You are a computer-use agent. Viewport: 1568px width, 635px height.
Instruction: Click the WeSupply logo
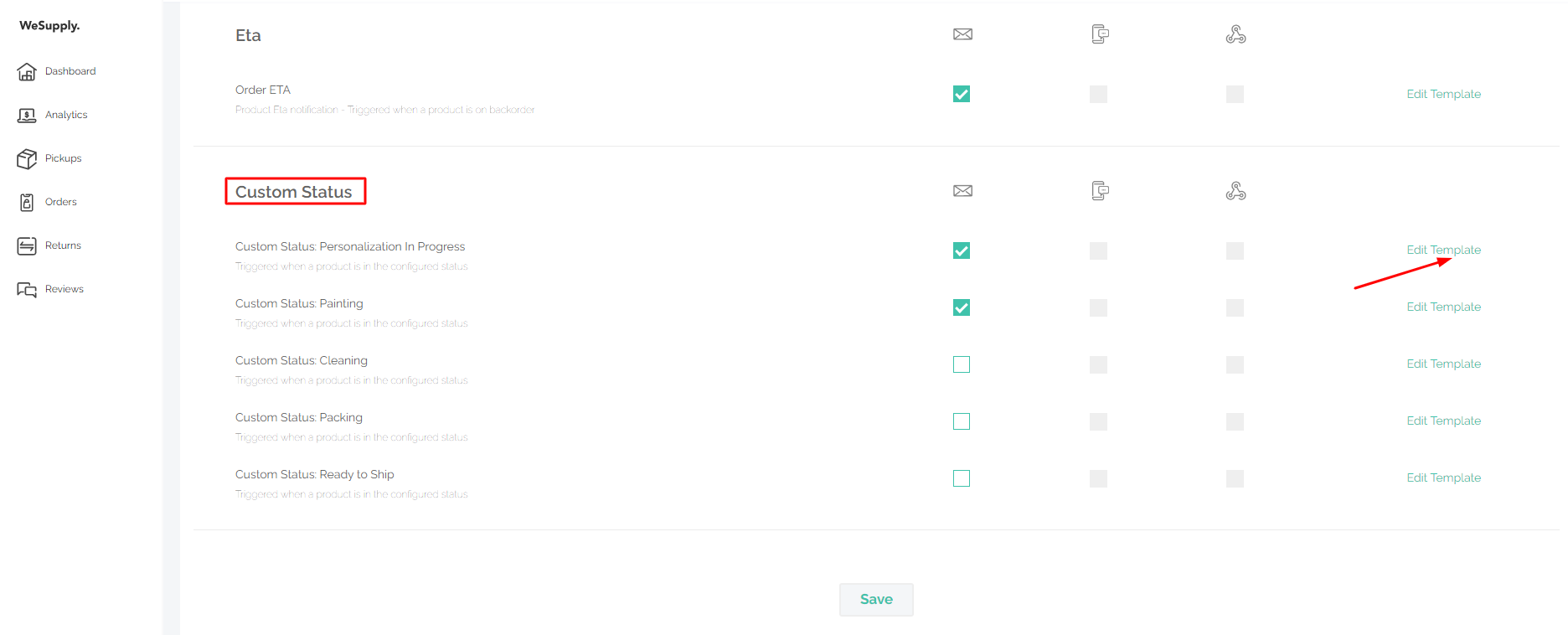49,26
